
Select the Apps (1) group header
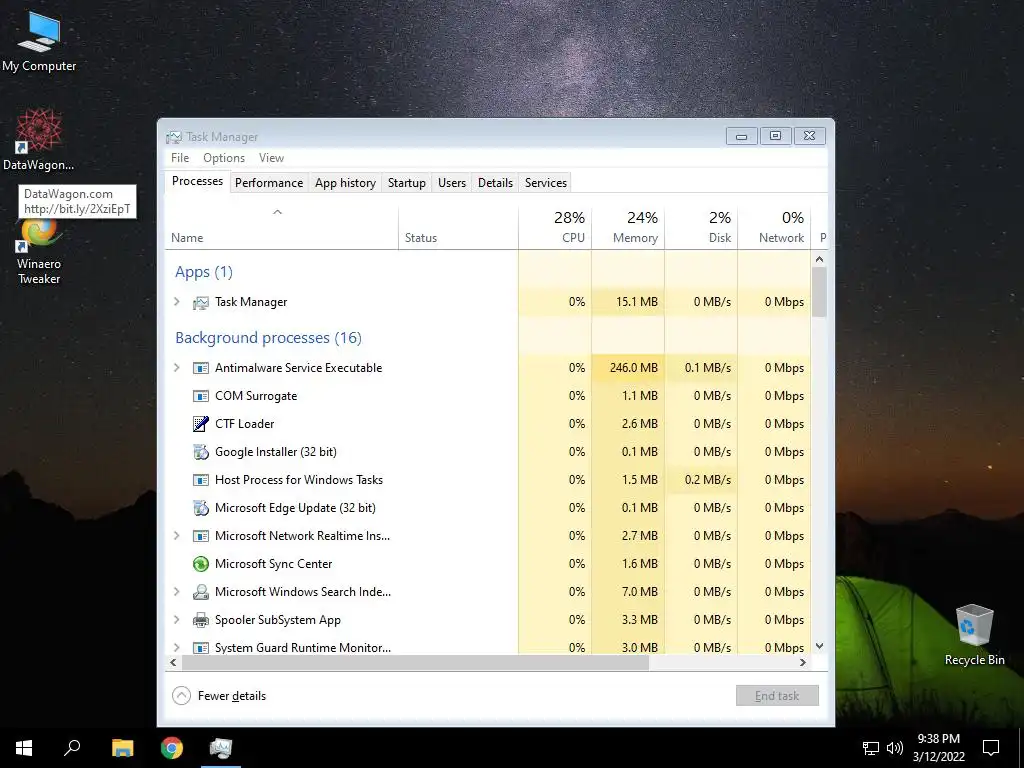tap(204, 272)
